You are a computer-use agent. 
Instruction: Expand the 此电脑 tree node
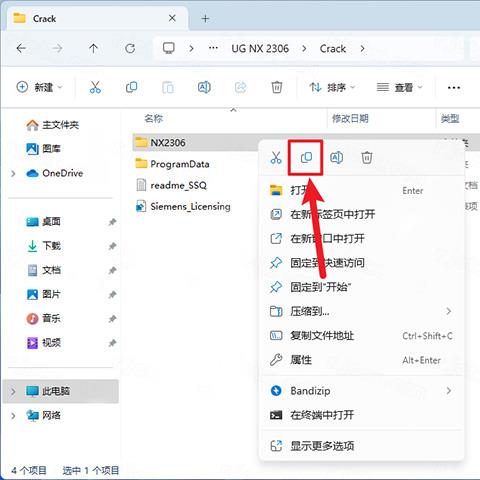click(x=13, y=391)
